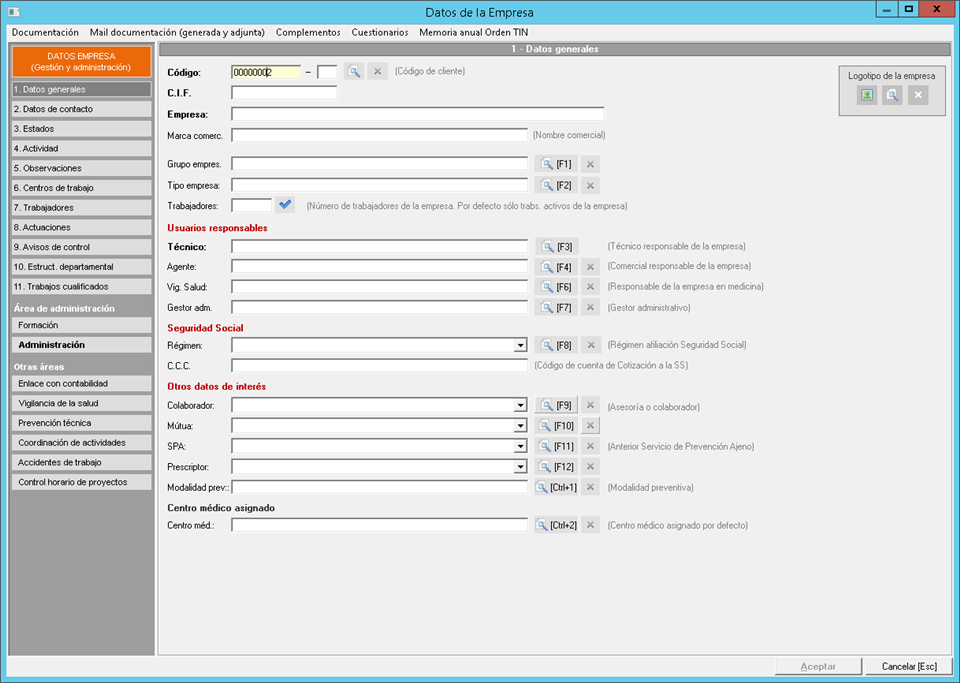Remove company logo with X icon
960x683 pixels.
[x=918, y=95]
